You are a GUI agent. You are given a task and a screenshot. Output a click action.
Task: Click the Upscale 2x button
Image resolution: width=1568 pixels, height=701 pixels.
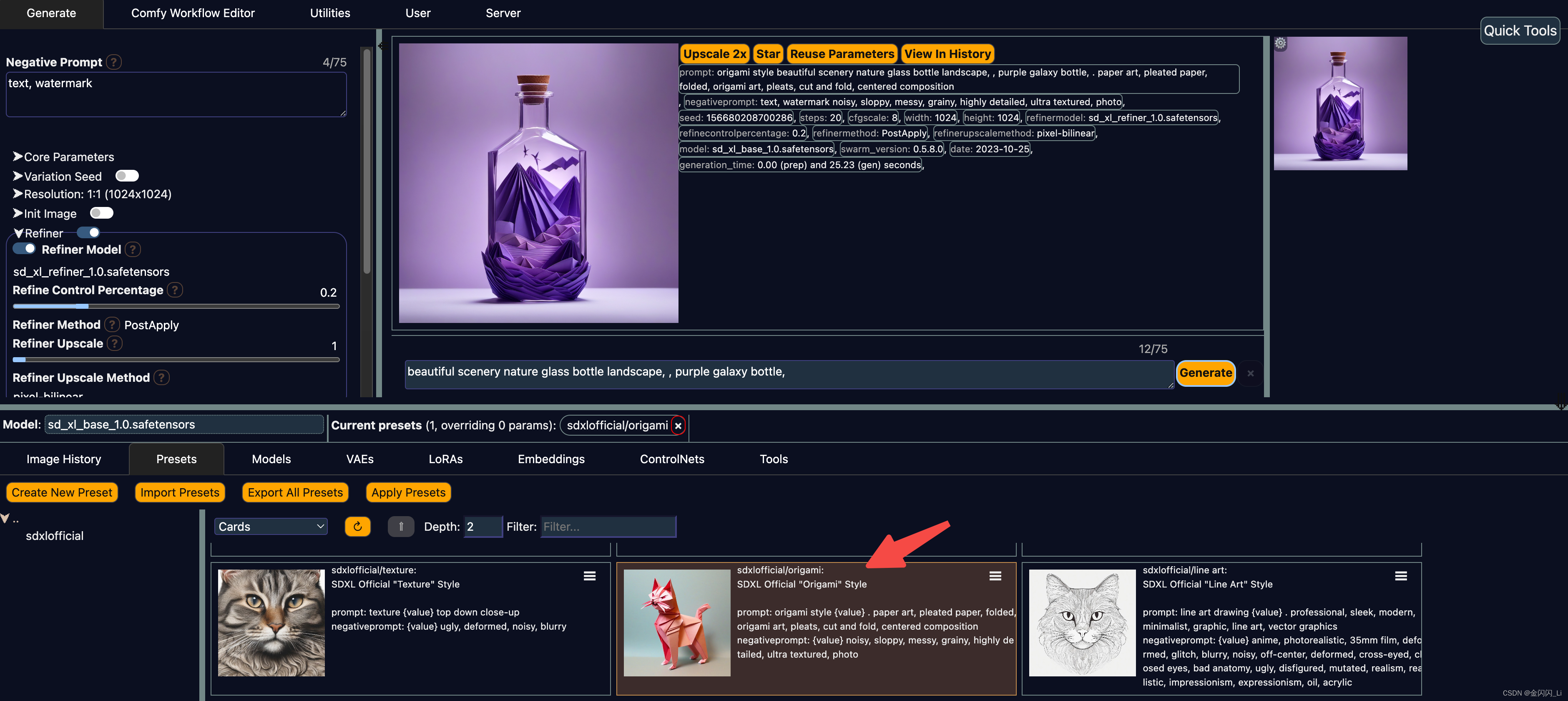click(x=714, y=54)
